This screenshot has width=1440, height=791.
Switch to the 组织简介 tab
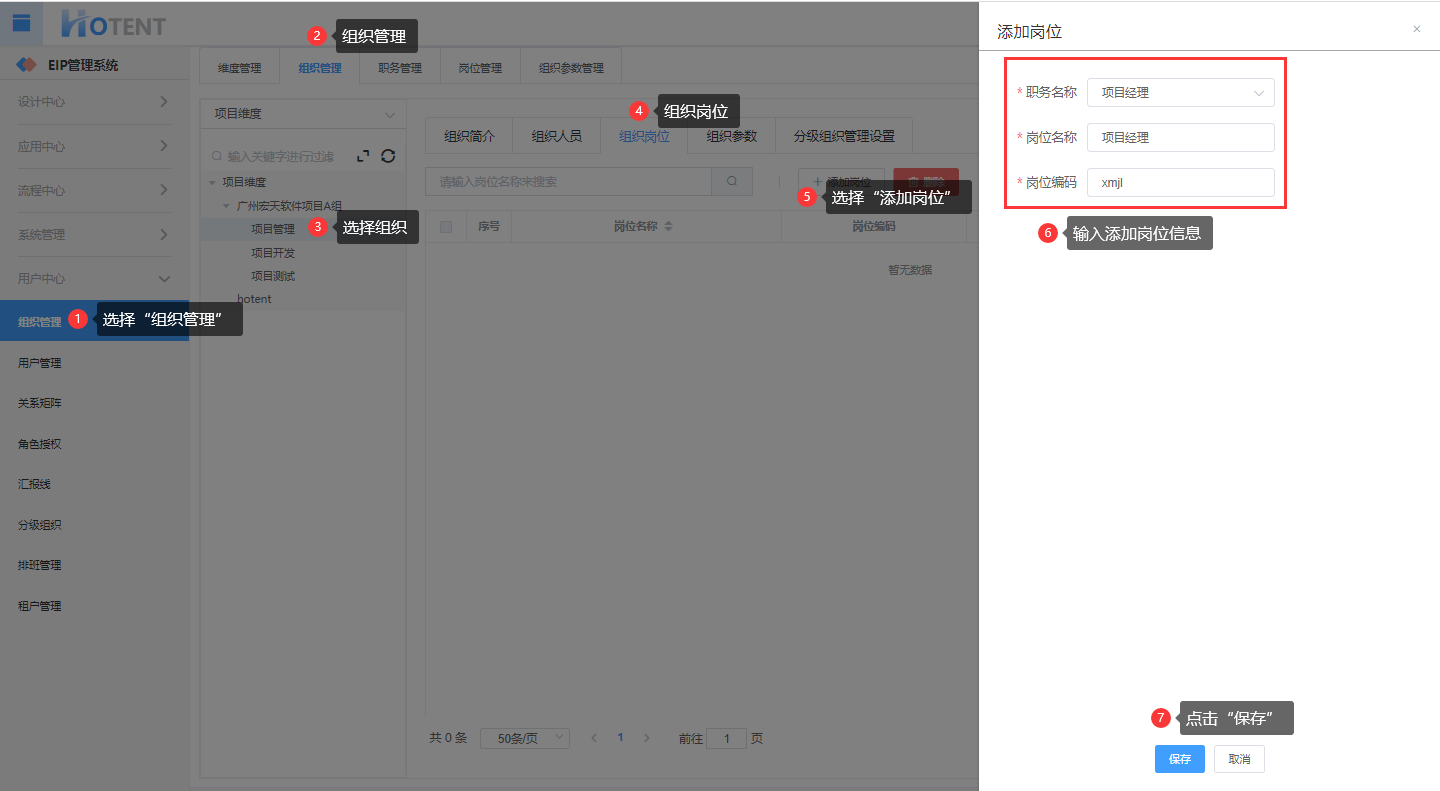point(469,136)
